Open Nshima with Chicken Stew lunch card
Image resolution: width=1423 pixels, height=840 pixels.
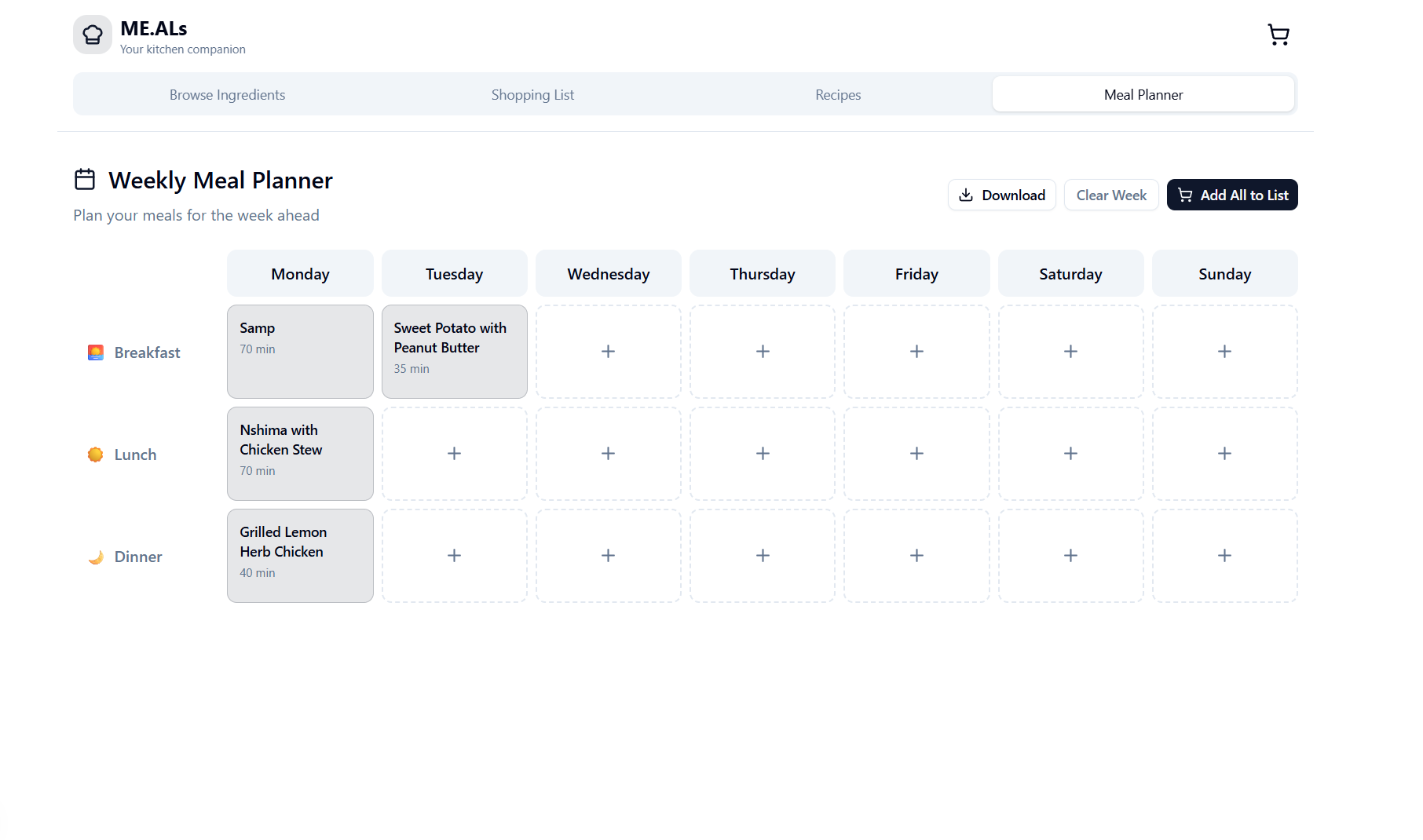click(x=300, y=454)
